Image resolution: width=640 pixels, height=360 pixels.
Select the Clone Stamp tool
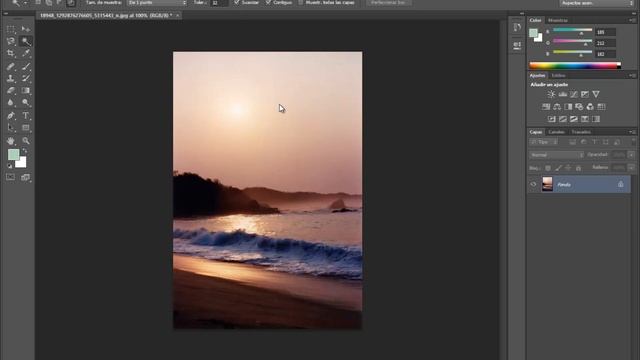pyautogui.click(x=11, y=78)
